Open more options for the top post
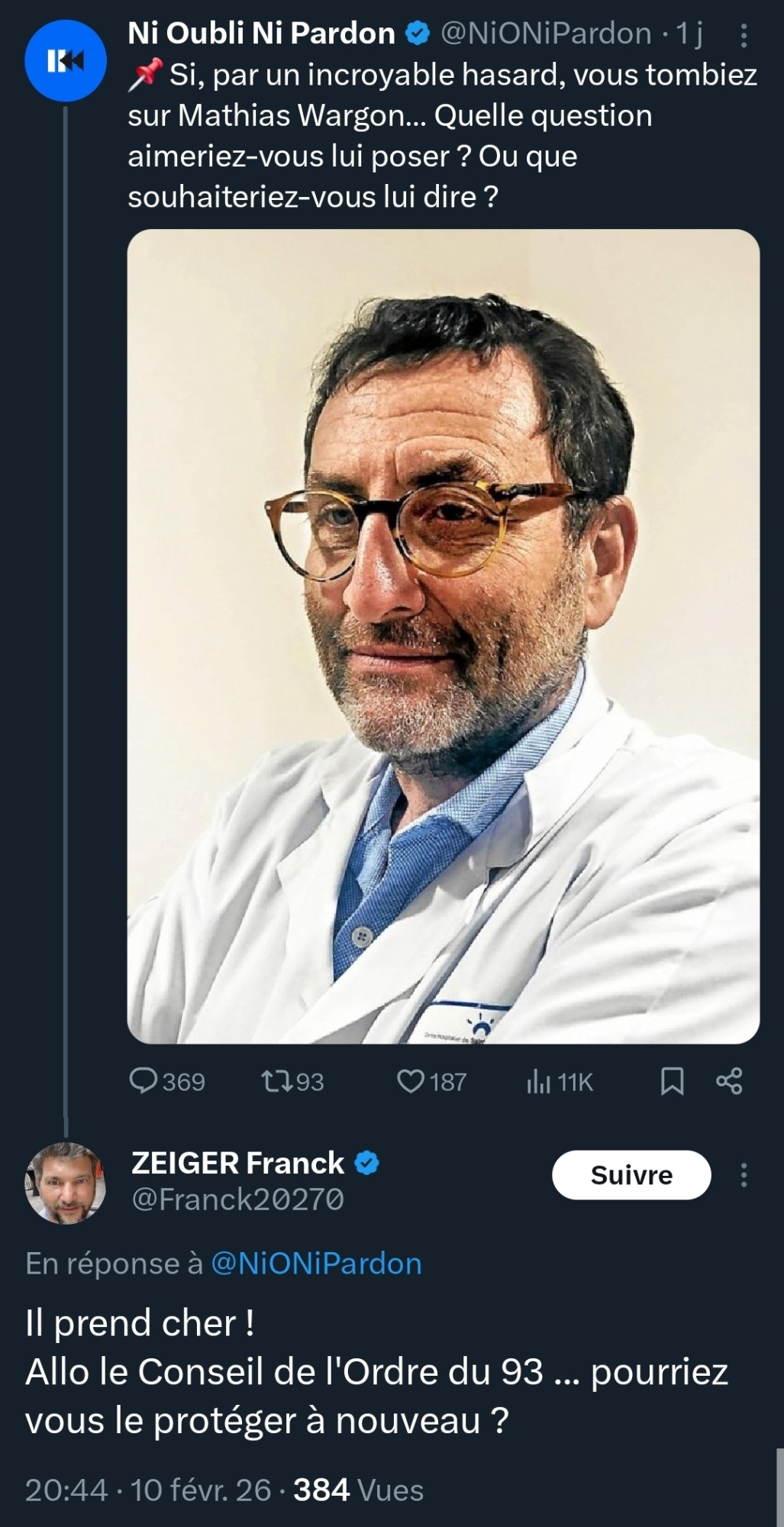Viewport: 784px width, 1527px height. (x=744, y=34)
